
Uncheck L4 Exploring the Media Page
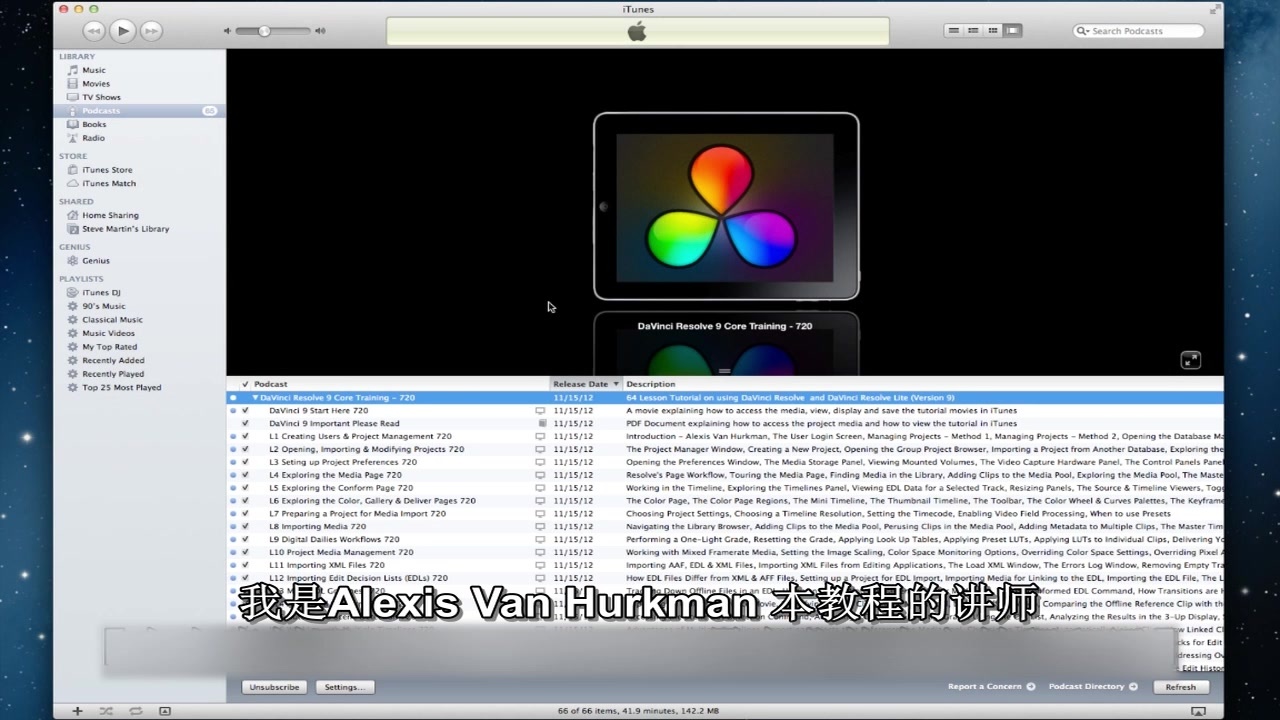coord(245,475)
